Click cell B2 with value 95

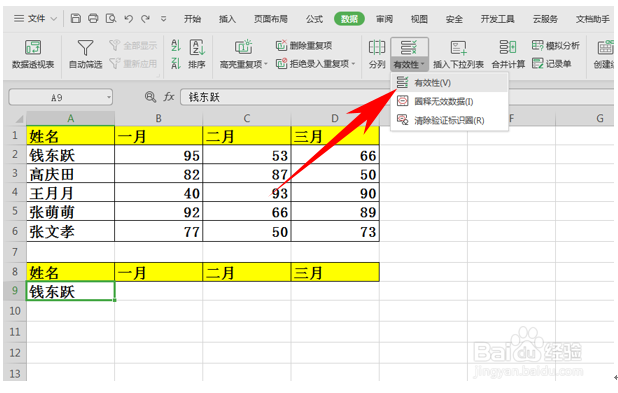pyautogui.click(x=158, y=155)
